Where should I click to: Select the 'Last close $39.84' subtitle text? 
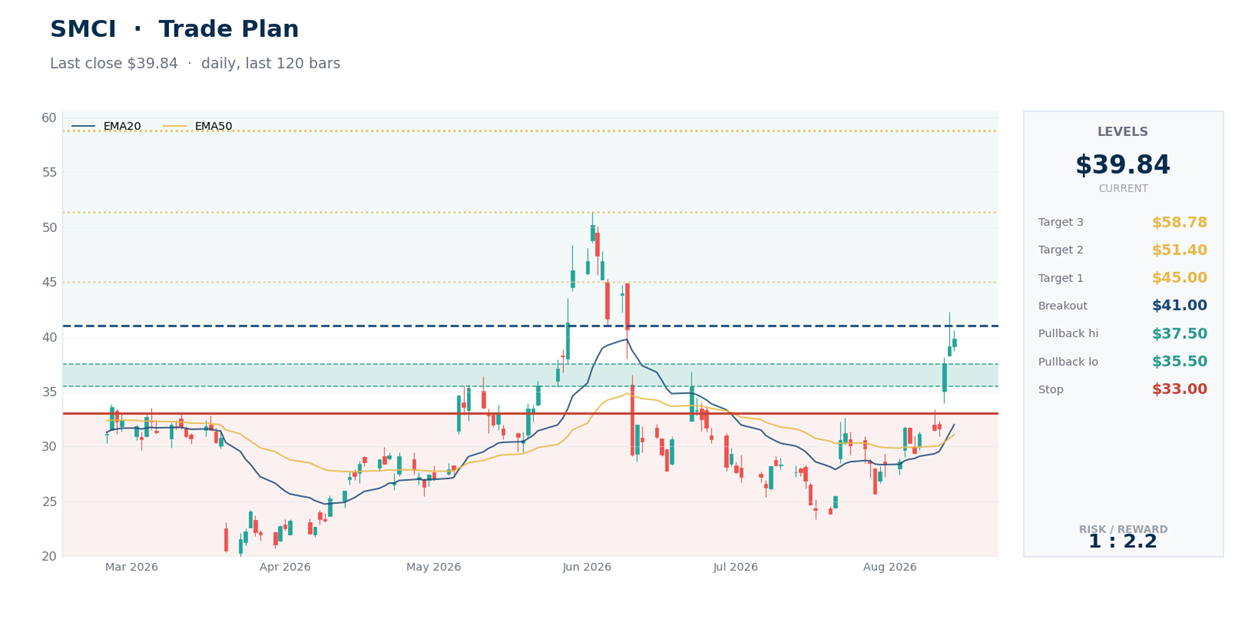point(113,64)
